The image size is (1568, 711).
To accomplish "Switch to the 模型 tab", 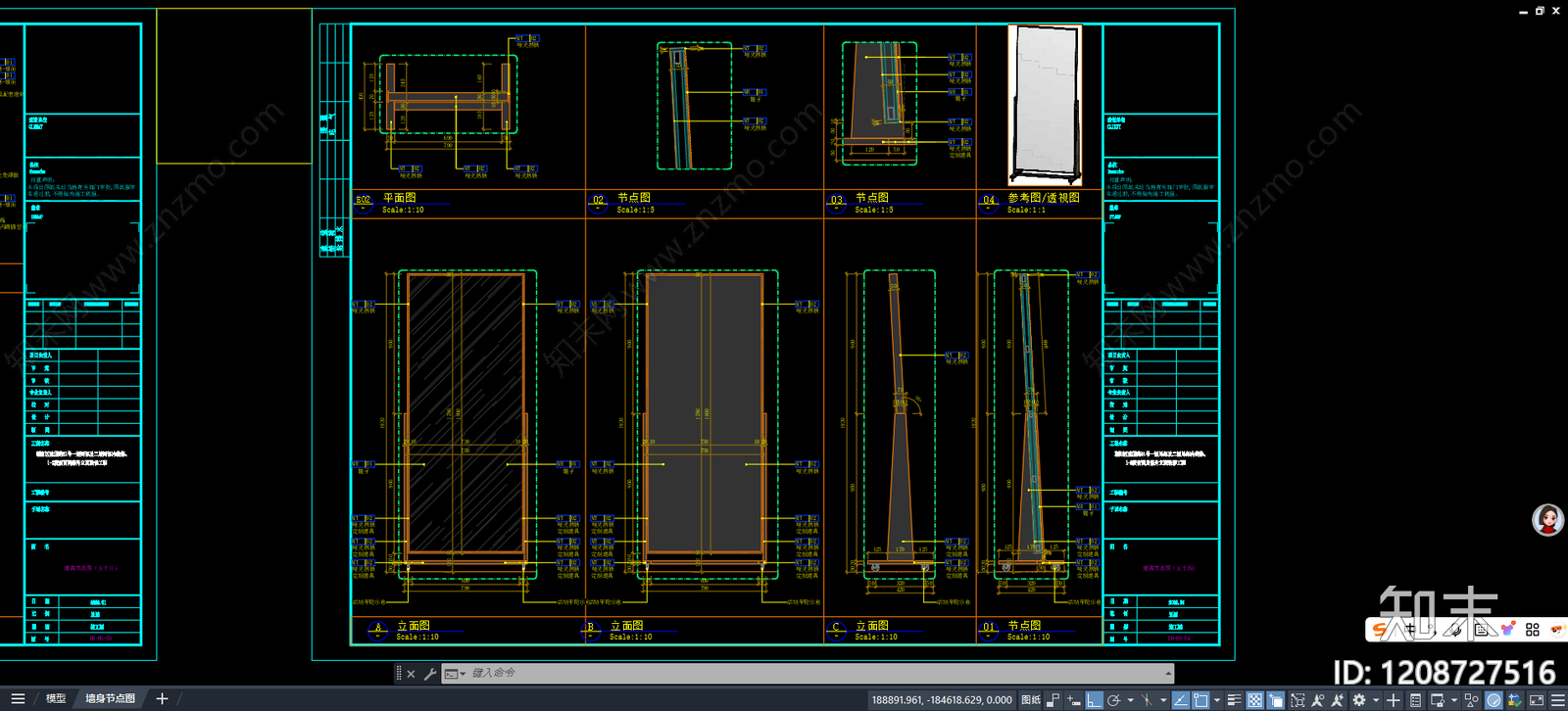I will [56, 699].
